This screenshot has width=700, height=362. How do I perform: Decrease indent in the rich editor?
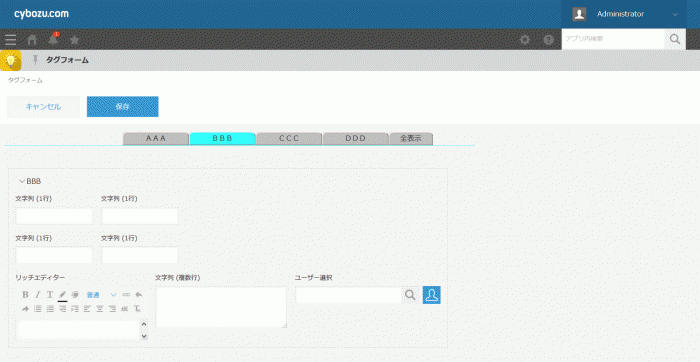[62, 308]
